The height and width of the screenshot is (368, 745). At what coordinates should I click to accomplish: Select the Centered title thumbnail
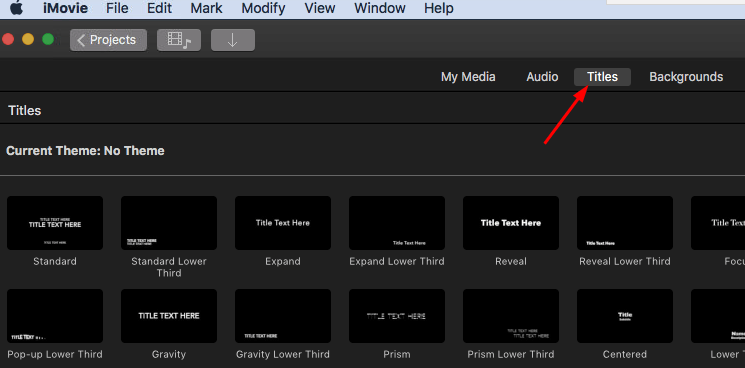click(625, 316)
